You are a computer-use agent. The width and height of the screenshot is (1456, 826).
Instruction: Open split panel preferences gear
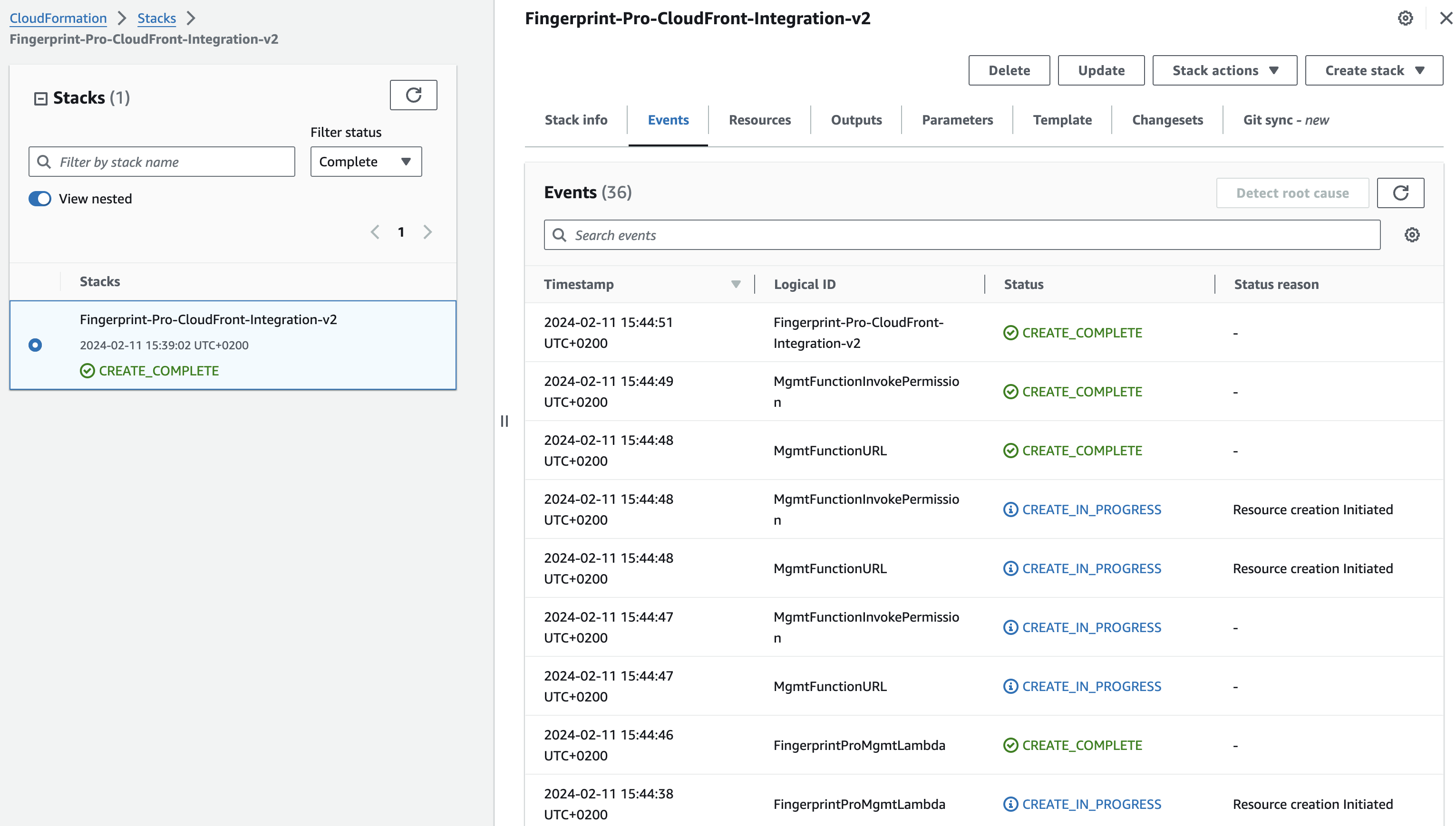pyautogui.click(x=1405, y=18)
